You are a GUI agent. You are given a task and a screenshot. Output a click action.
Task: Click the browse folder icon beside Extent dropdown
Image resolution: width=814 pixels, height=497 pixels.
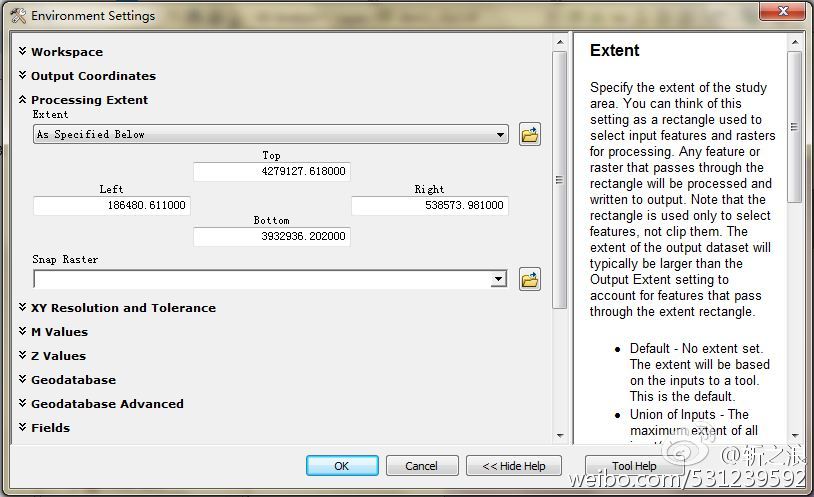tap(530, 134)
